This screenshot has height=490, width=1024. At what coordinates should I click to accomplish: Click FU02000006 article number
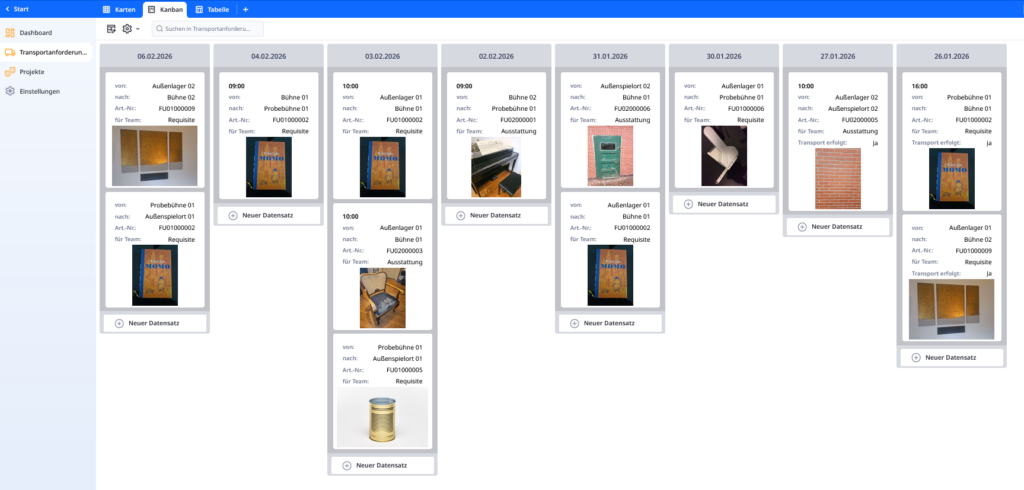(632, 108)
